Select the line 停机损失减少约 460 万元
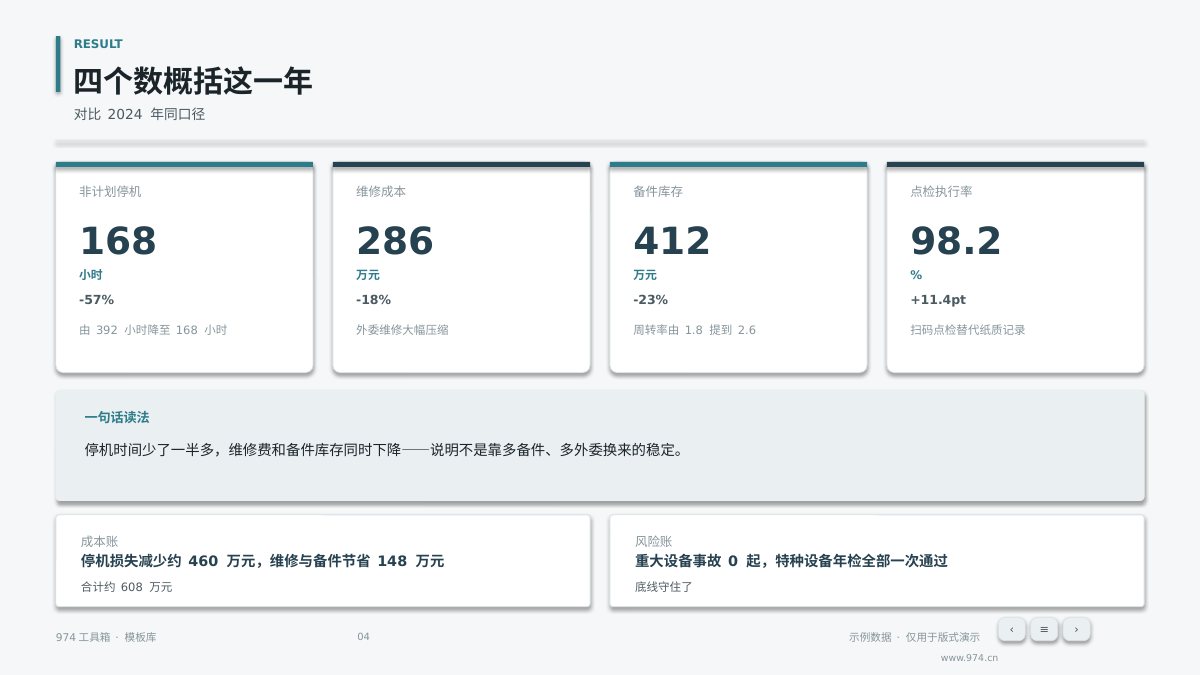This screenshot has width=1200, height=675. (x=263, y=561)
